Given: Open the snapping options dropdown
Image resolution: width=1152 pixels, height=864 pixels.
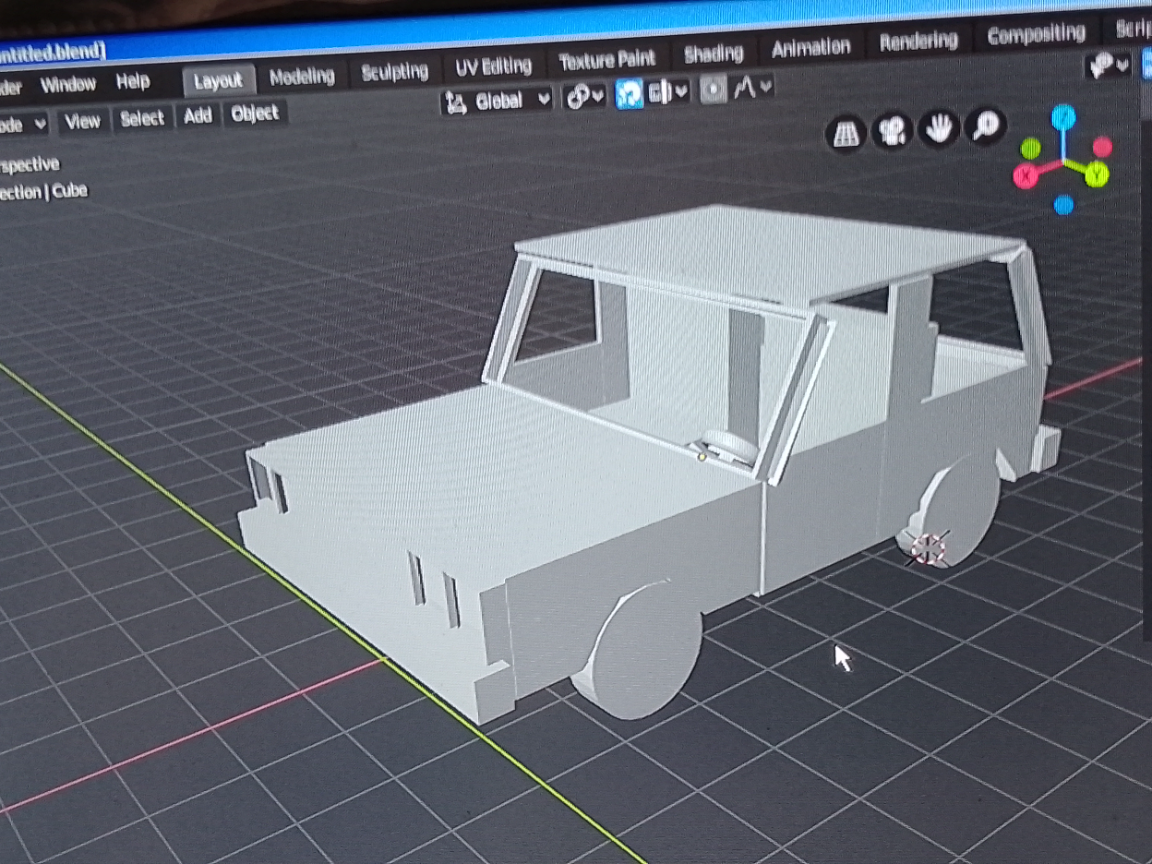Looking at the screenshot, I should point(667,92).
